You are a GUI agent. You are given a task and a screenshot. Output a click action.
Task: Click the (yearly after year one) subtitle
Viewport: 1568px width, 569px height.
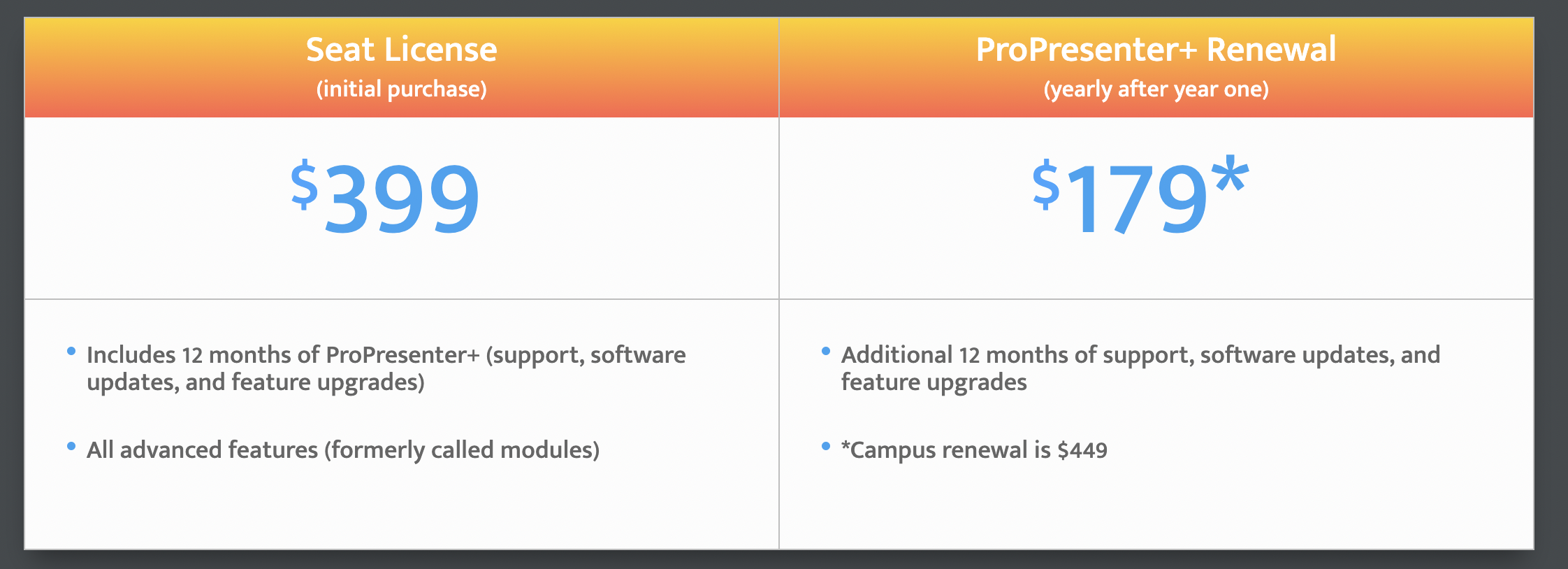coord(1156,89)
